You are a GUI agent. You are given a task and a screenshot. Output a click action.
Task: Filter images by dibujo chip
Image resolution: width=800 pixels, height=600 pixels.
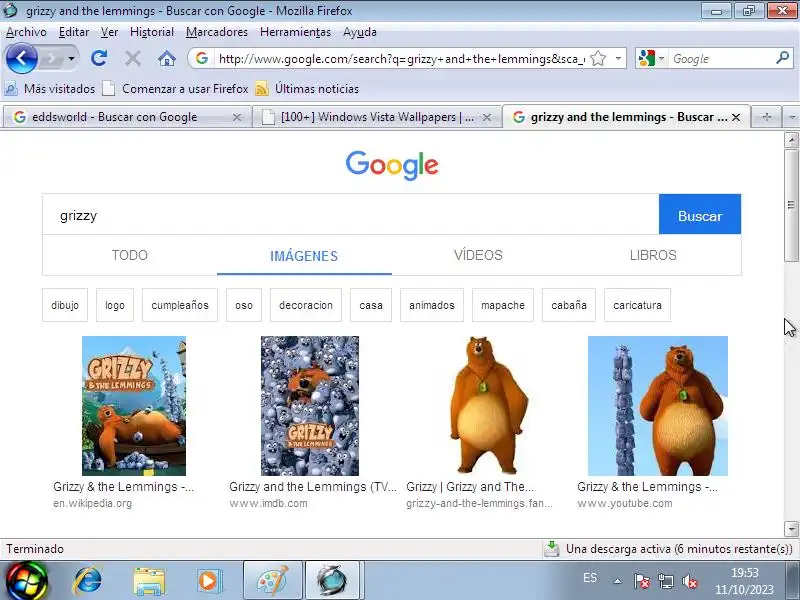point(65,305)
